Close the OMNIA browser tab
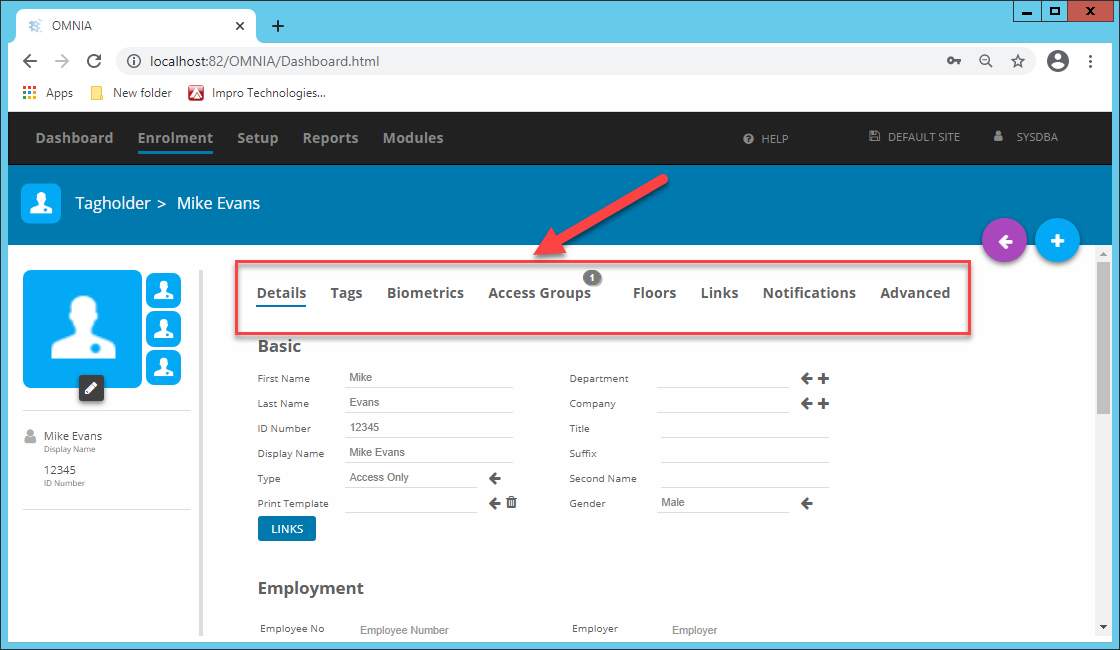The image size is (1120, 650). [240, 26]
